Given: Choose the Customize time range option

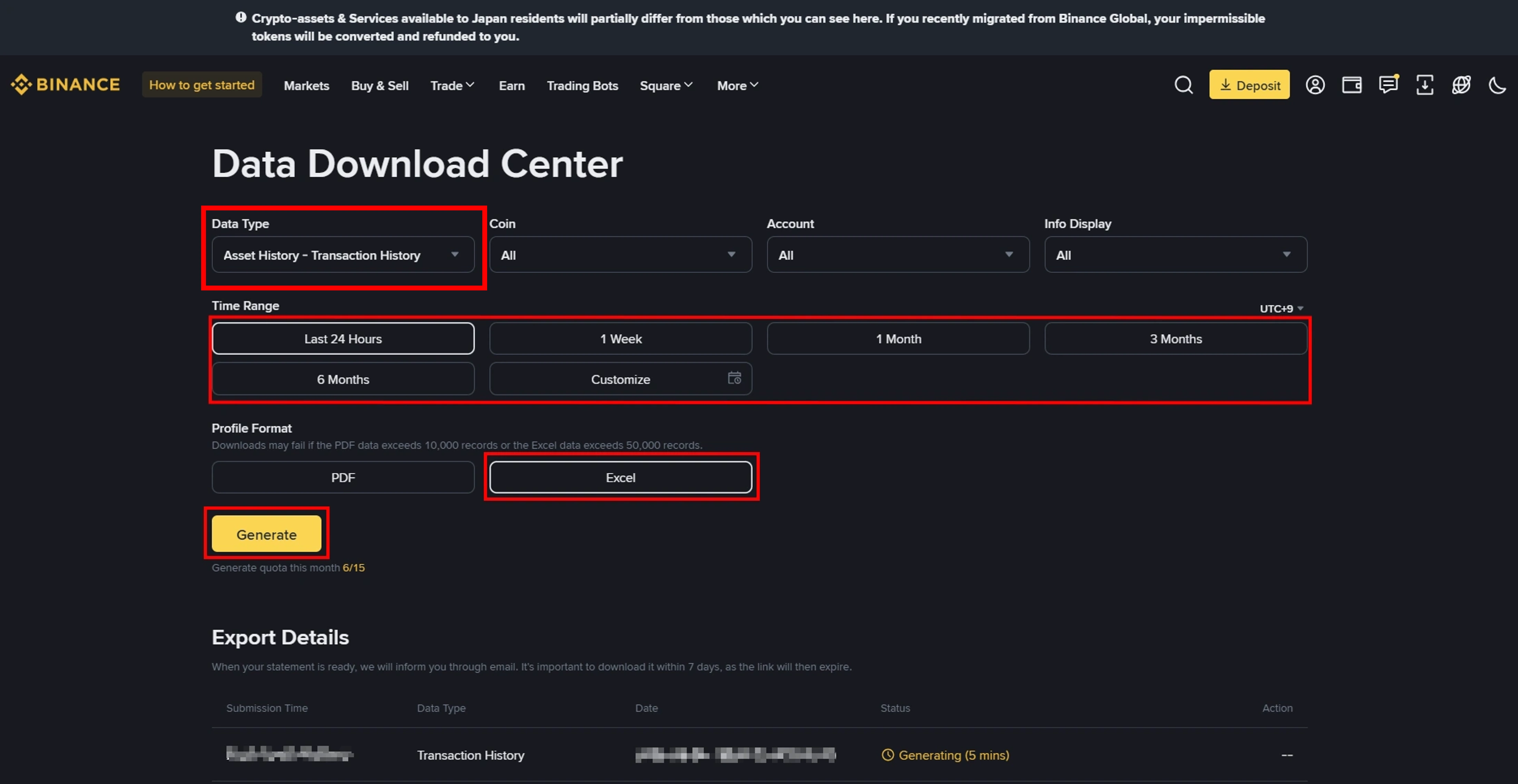Looking at the screenshot, I should pos(621,379).
